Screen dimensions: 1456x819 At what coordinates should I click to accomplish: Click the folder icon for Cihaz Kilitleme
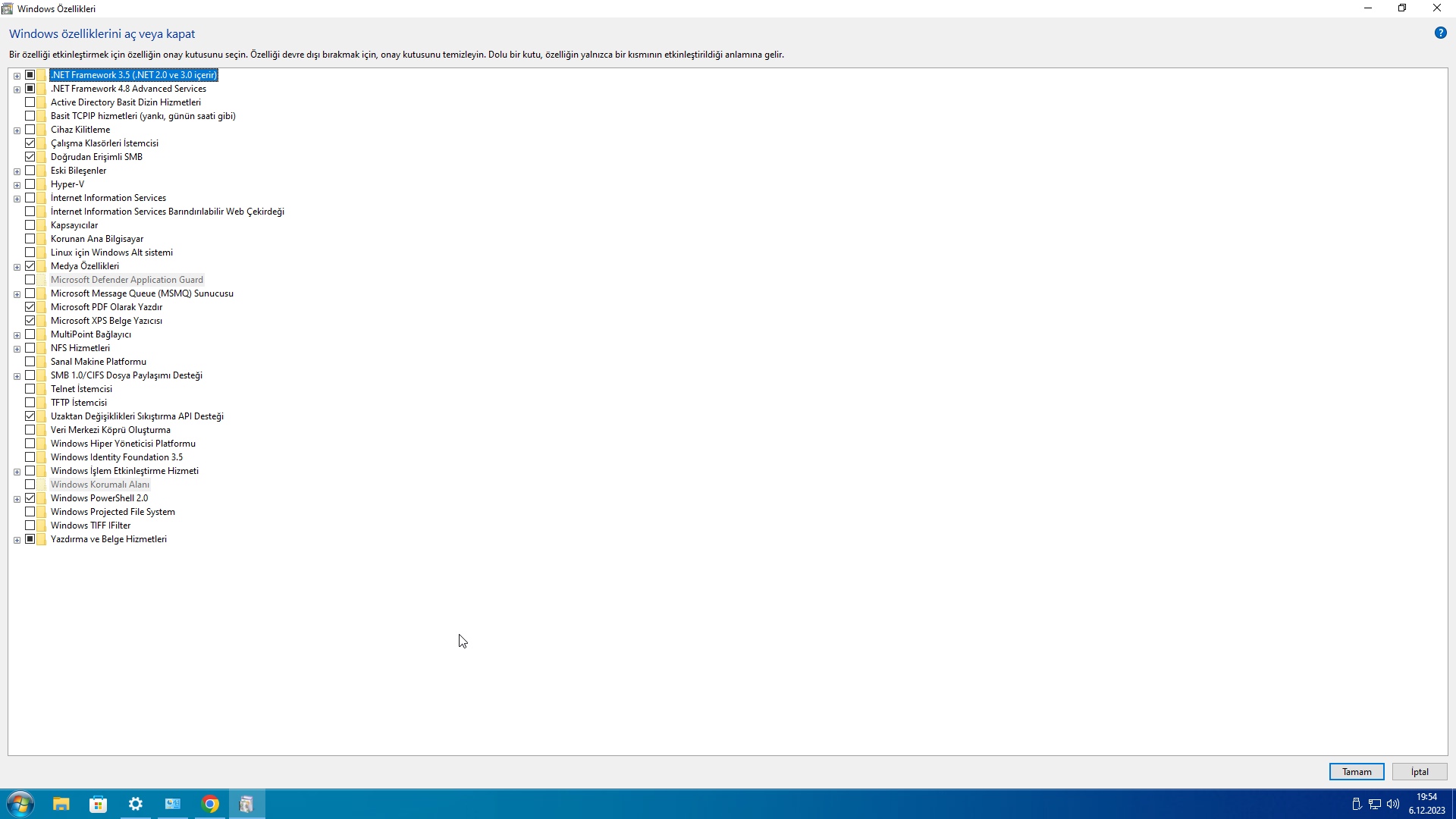(42, 130)
